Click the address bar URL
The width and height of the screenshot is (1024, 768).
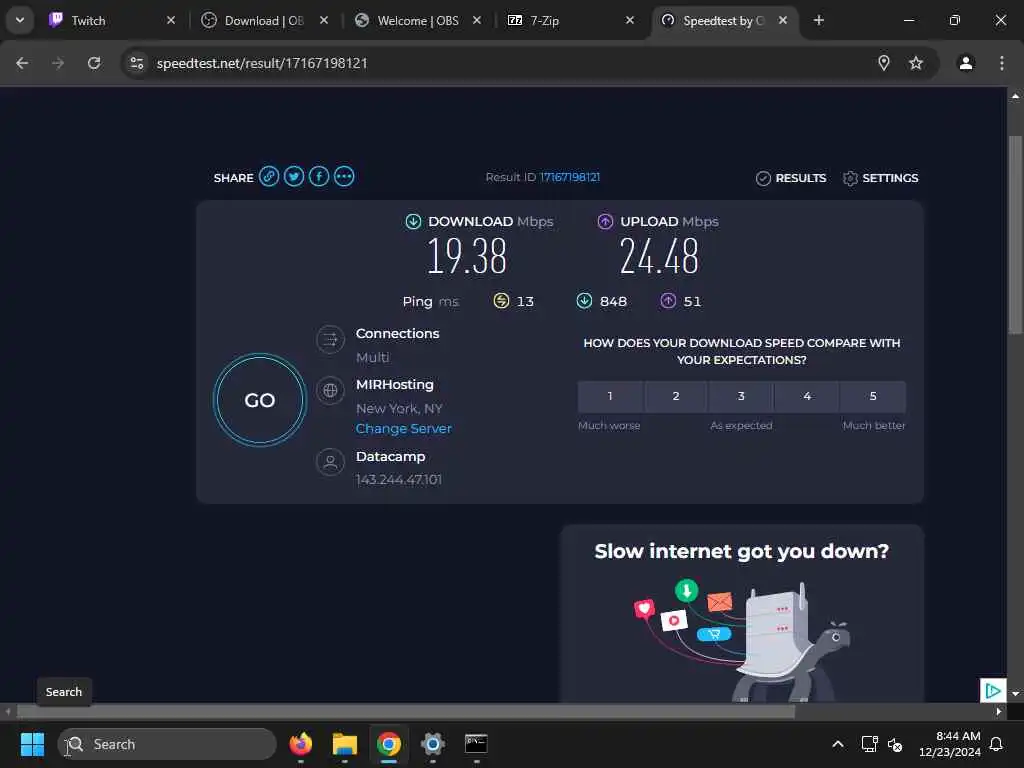point(262,63)
